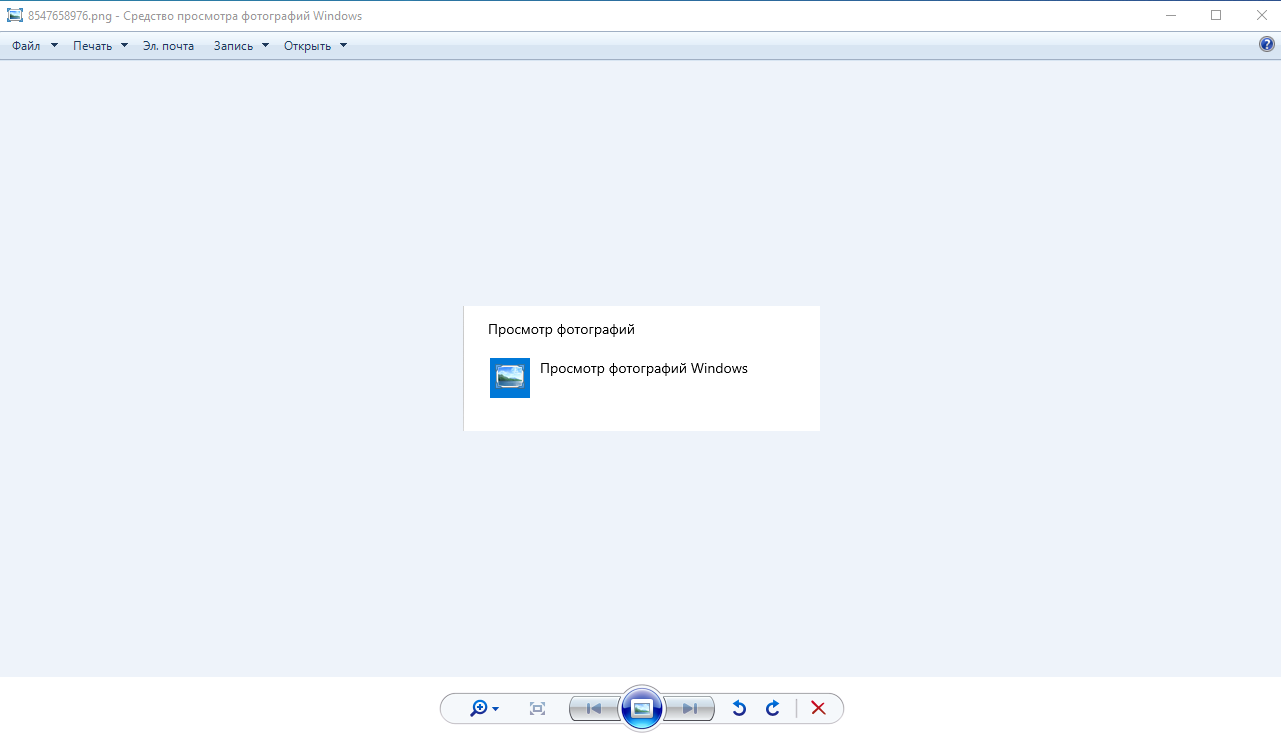Open the Печать menu
1281x734 pixels.
click(92, 46)
